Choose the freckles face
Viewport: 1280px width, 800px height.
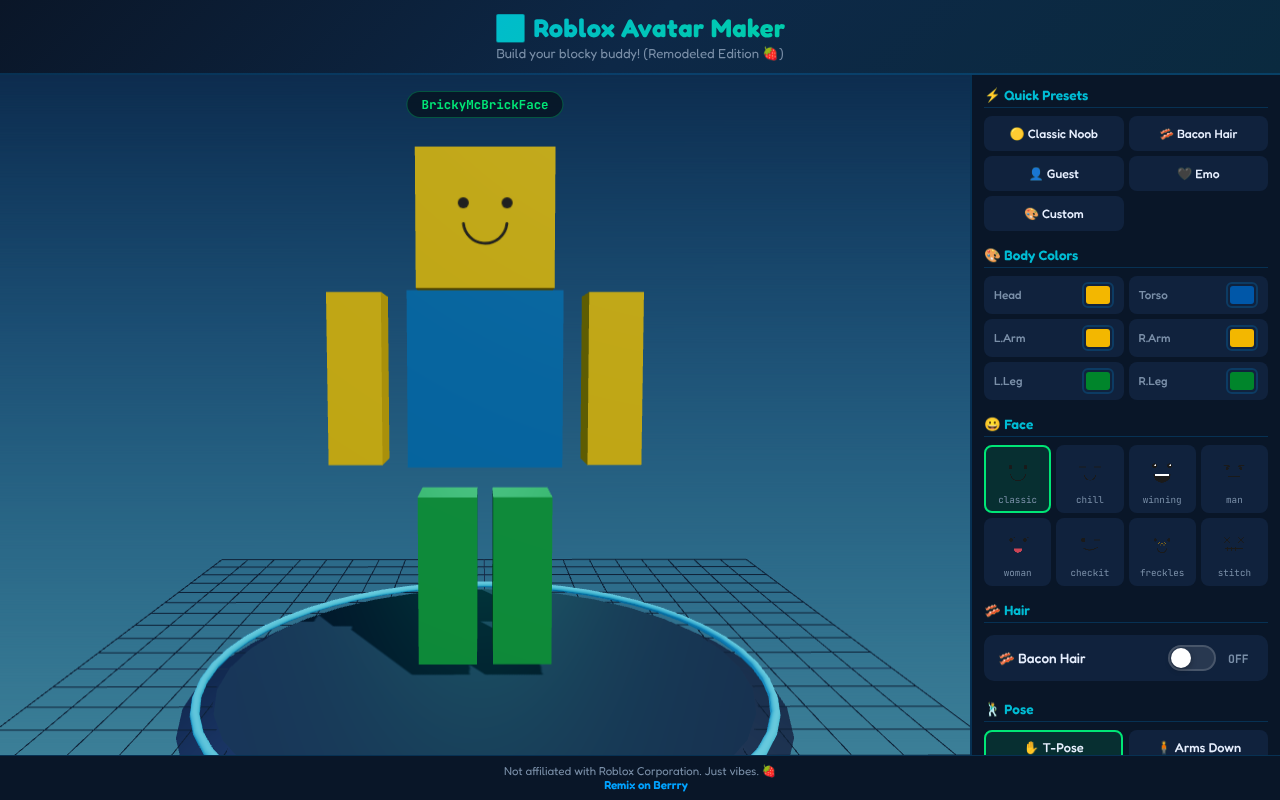(x=1162, y=551)
